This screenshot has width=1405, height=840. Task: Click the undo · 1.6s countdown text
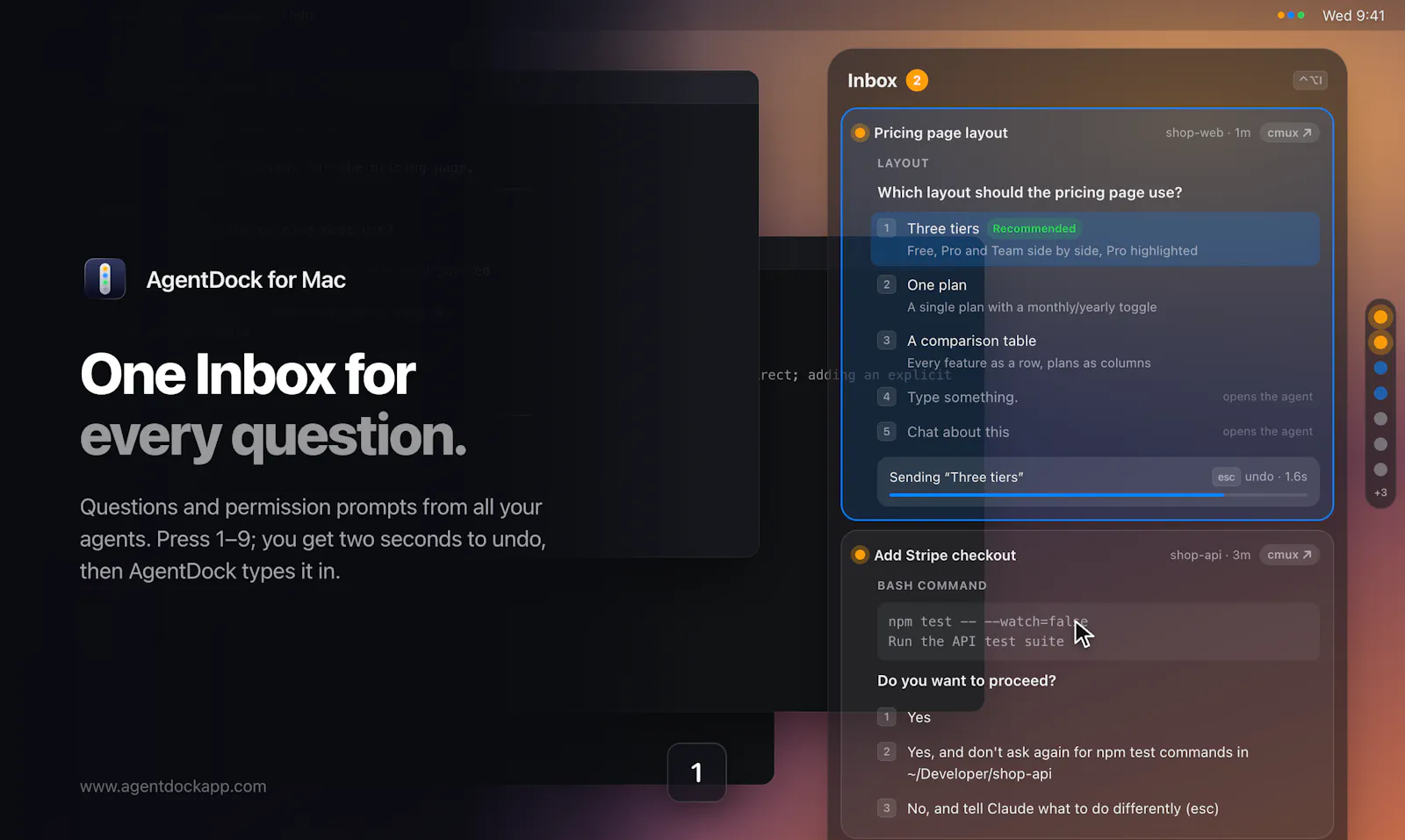coord(1275,477)
